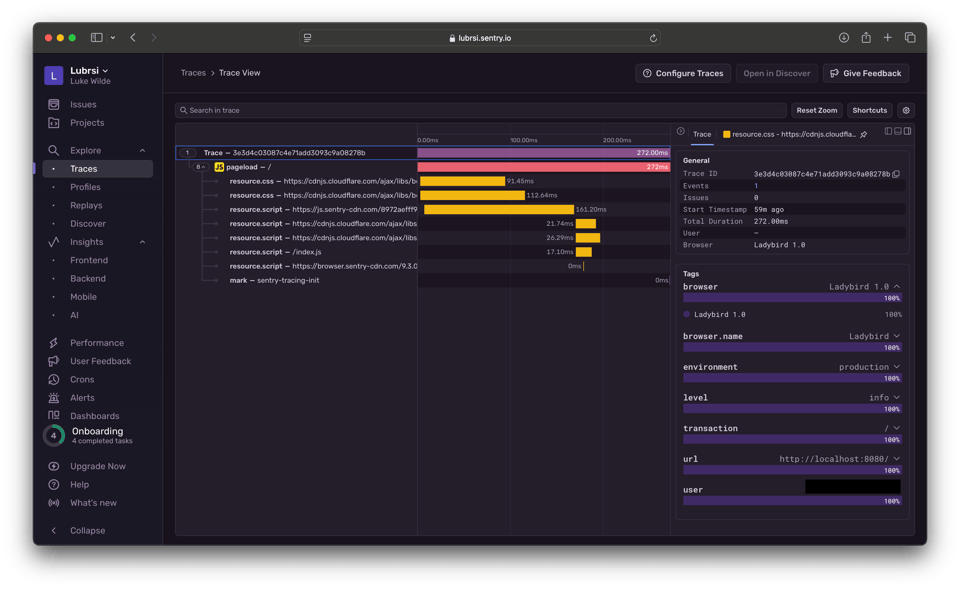Image resolution: width=960 pixels, height=589 pixels.
Task: Click the Reset Zoom button
Action: point(816,111)
